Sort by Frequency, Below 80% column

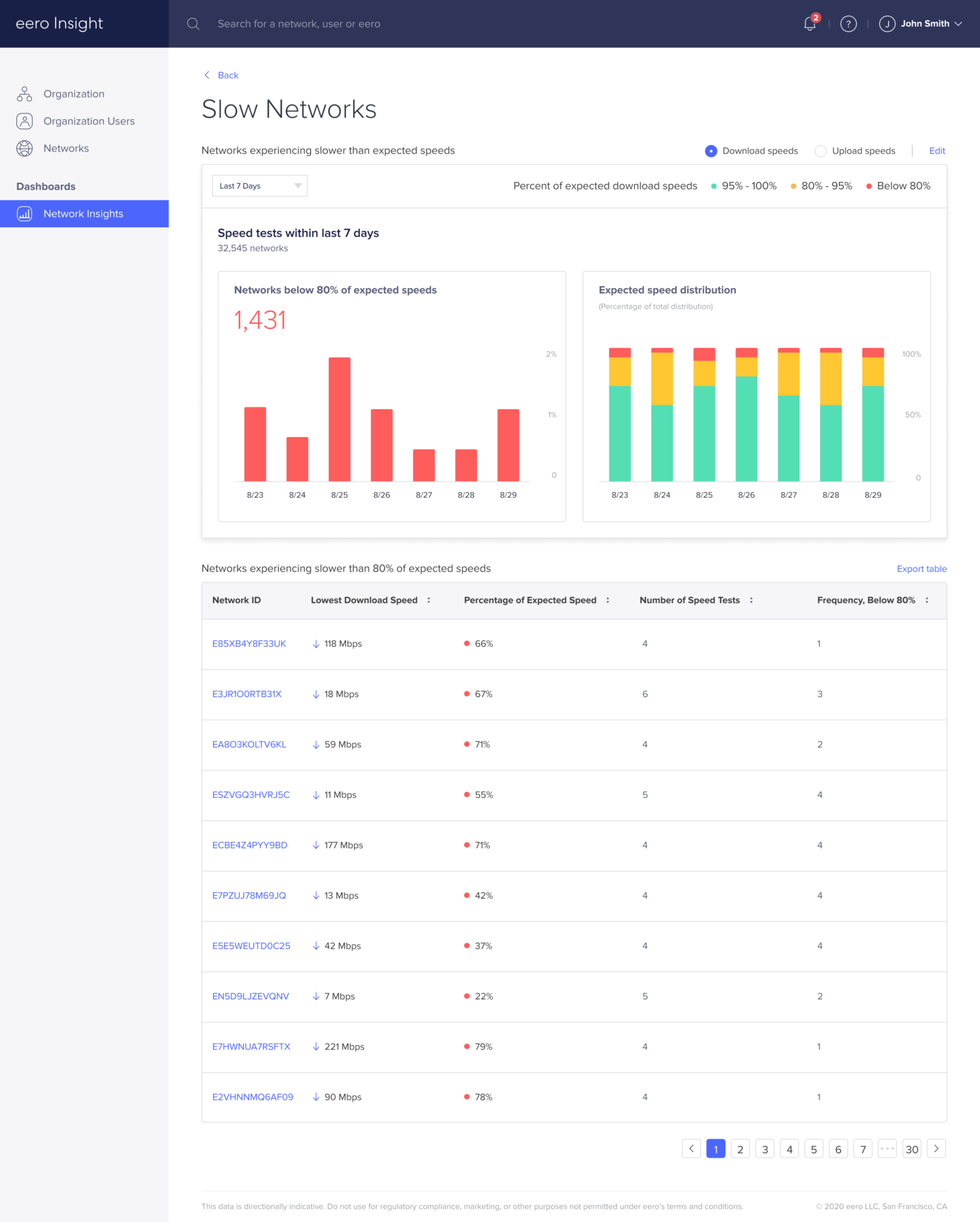(927, 600)
